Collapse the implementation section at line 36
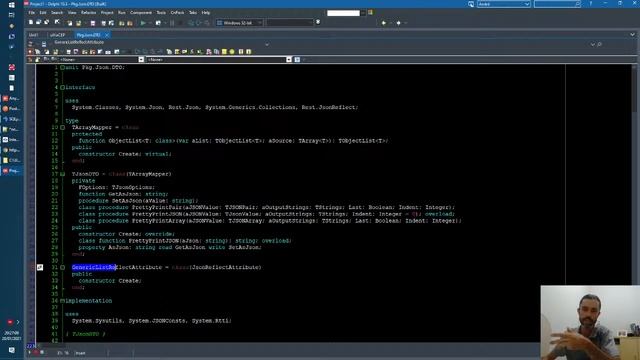The height and width of the screenshot is (360, 640). (x=62, y=301)
